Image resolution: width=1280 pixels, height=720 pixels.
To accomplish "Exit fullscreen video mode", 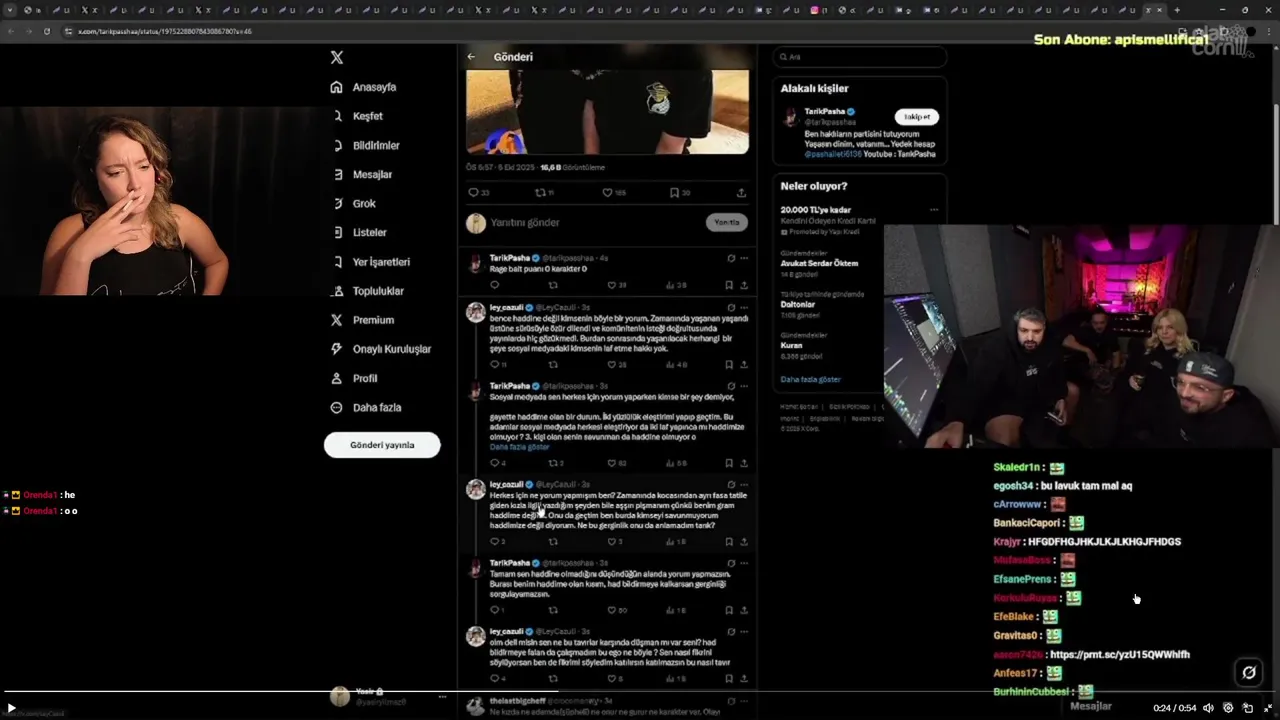I will tap(1268, 708).
